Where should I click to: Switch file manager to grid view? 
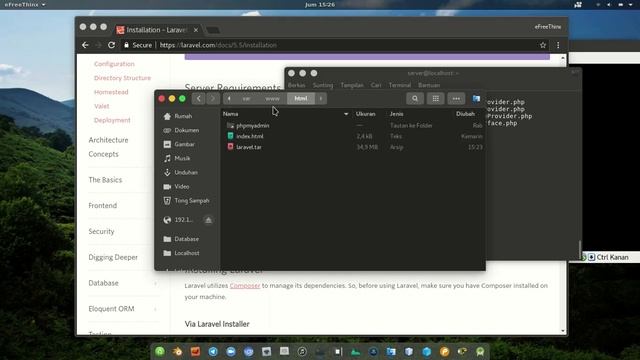[436, 98]
